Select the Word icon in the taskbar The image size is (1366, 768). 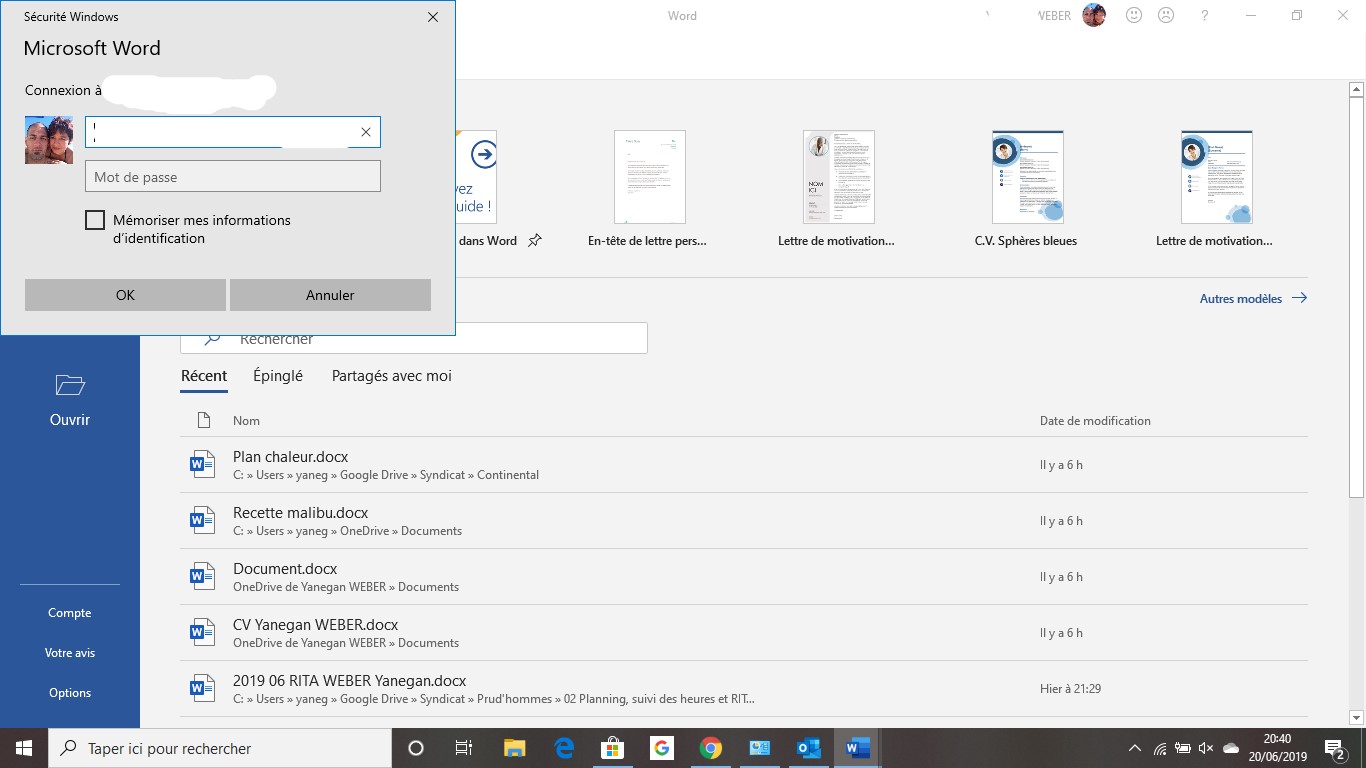[x=857, y=748]
